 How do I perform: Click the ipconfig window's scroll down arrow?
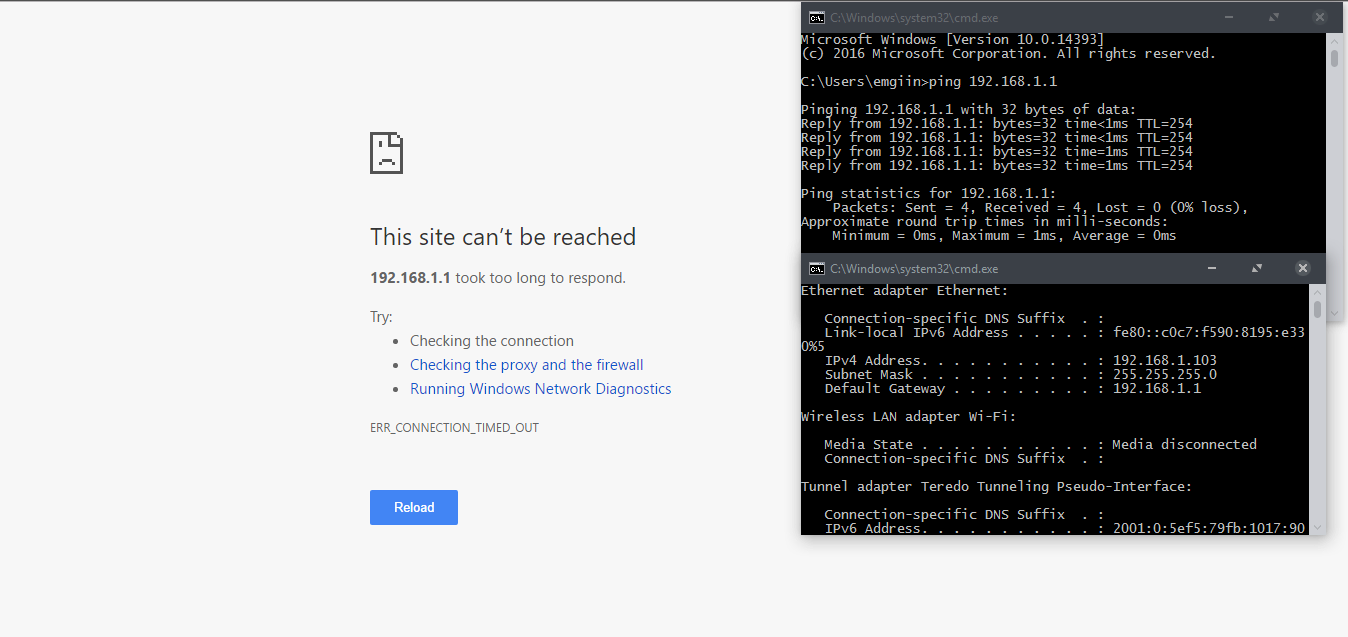1318,527
